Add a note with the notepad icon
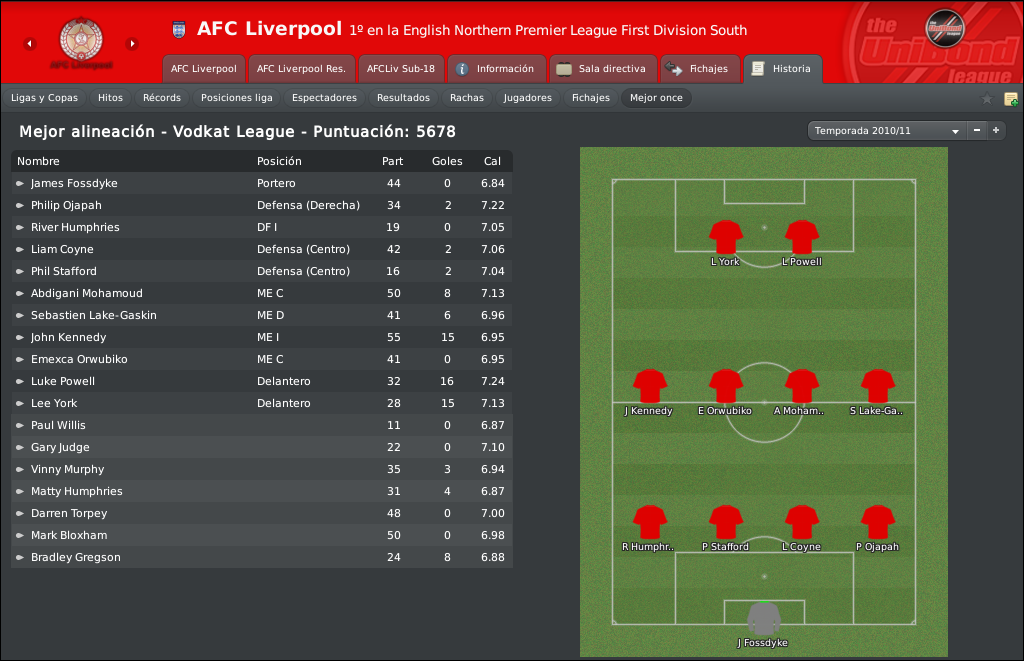 1011,99
